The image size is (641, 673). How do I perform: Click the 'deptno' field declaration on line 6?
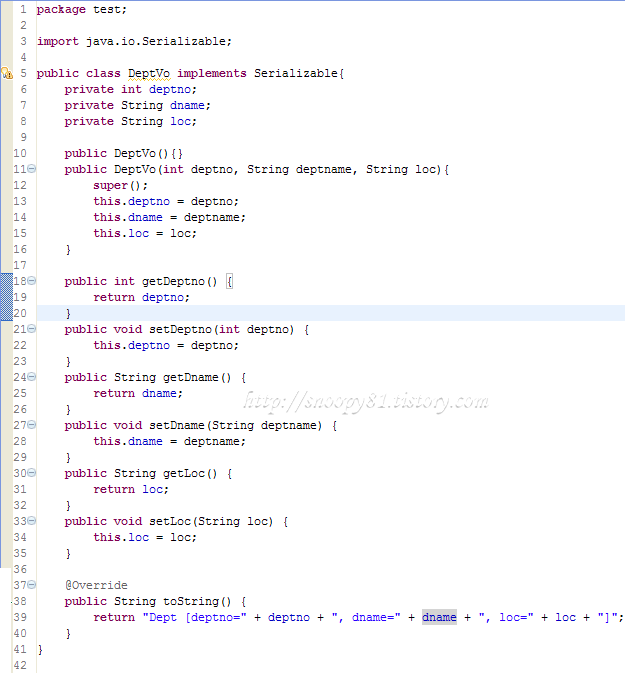point(170,89)
